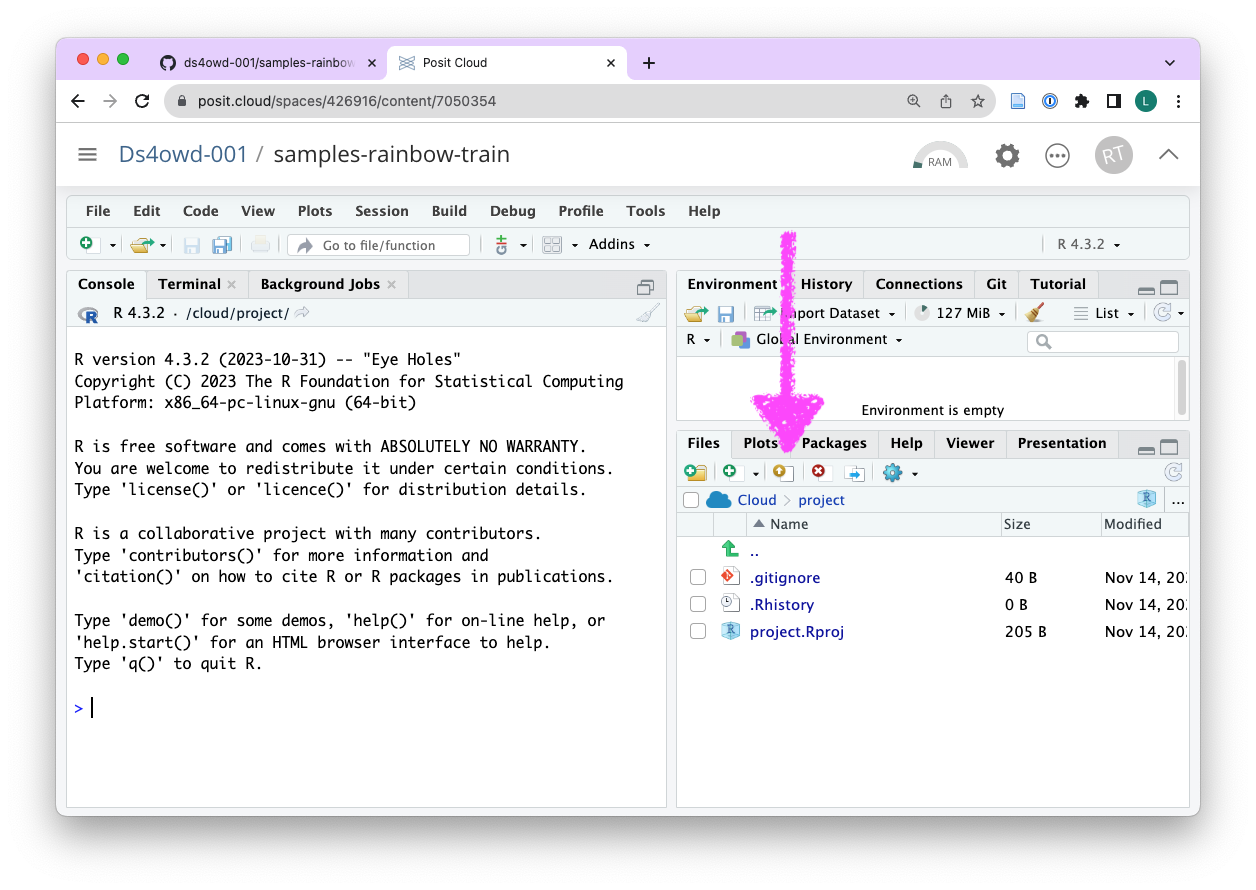Screen dimensions: 1256x890
Task: Check the box next to .gitignore
Action: click(x=698, y=577)
